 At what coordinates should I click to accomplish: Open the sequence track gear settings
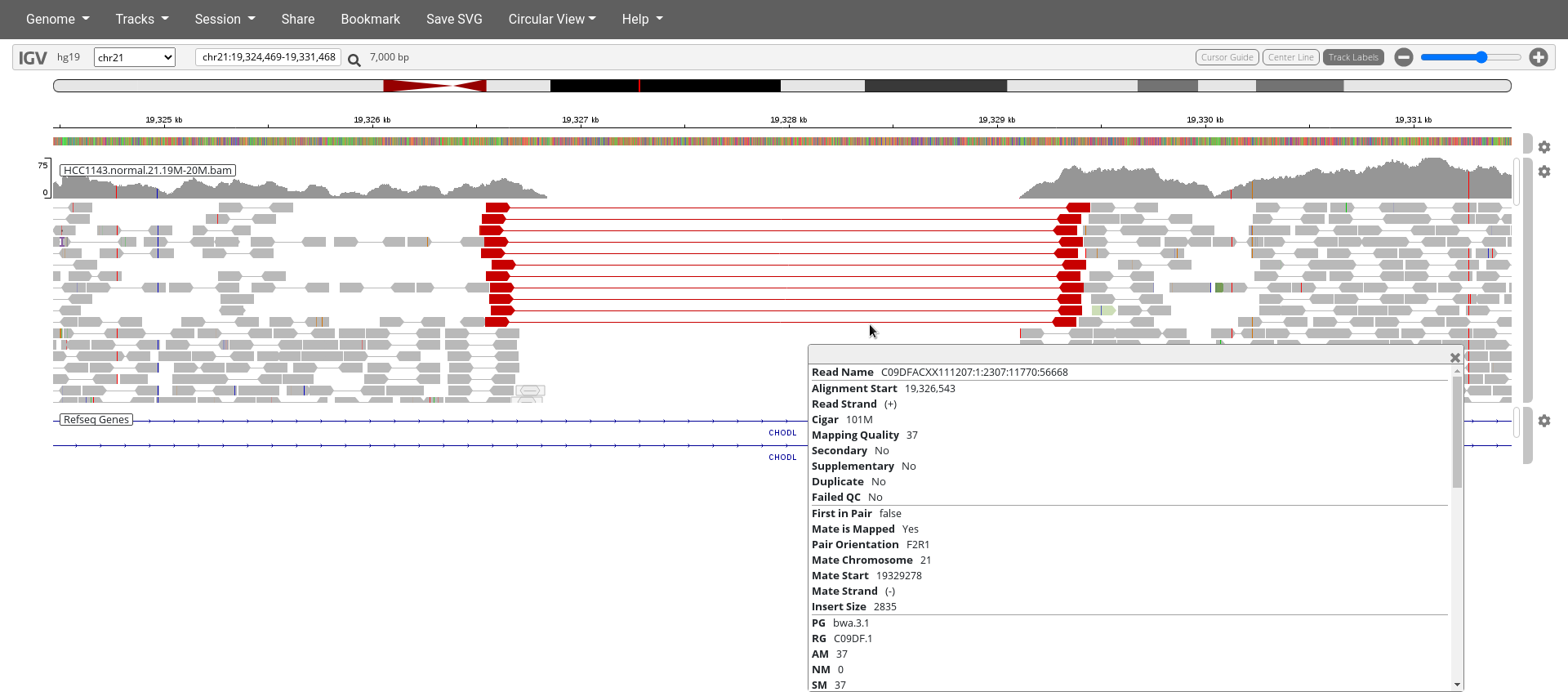1544,147
